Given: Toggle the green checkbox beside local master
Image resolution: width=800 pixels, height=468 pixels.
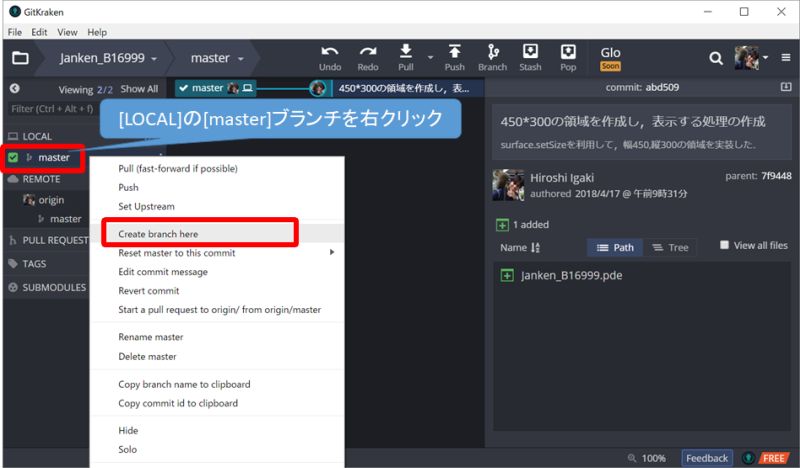Looking at the screenshot, I should (x=13, y=157).
